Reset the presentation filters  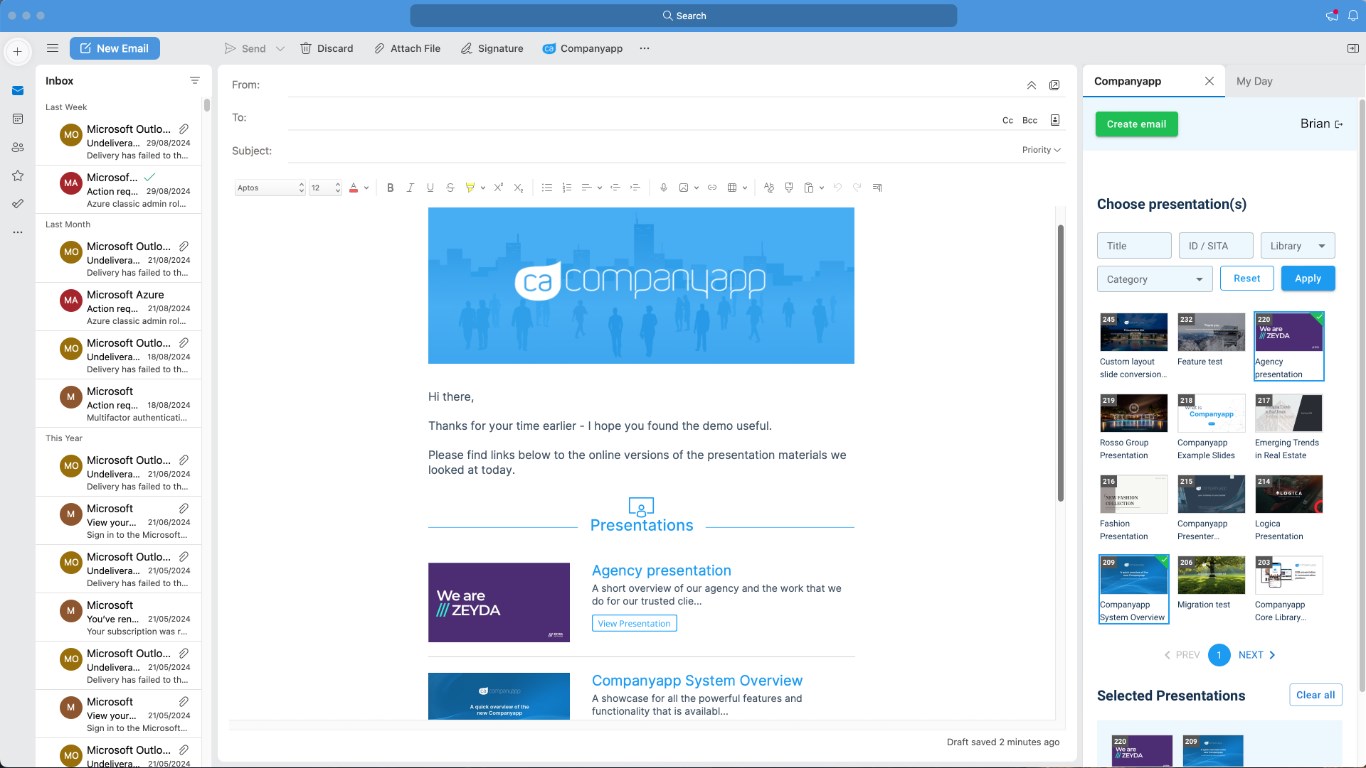click(x=1247, y=278)
